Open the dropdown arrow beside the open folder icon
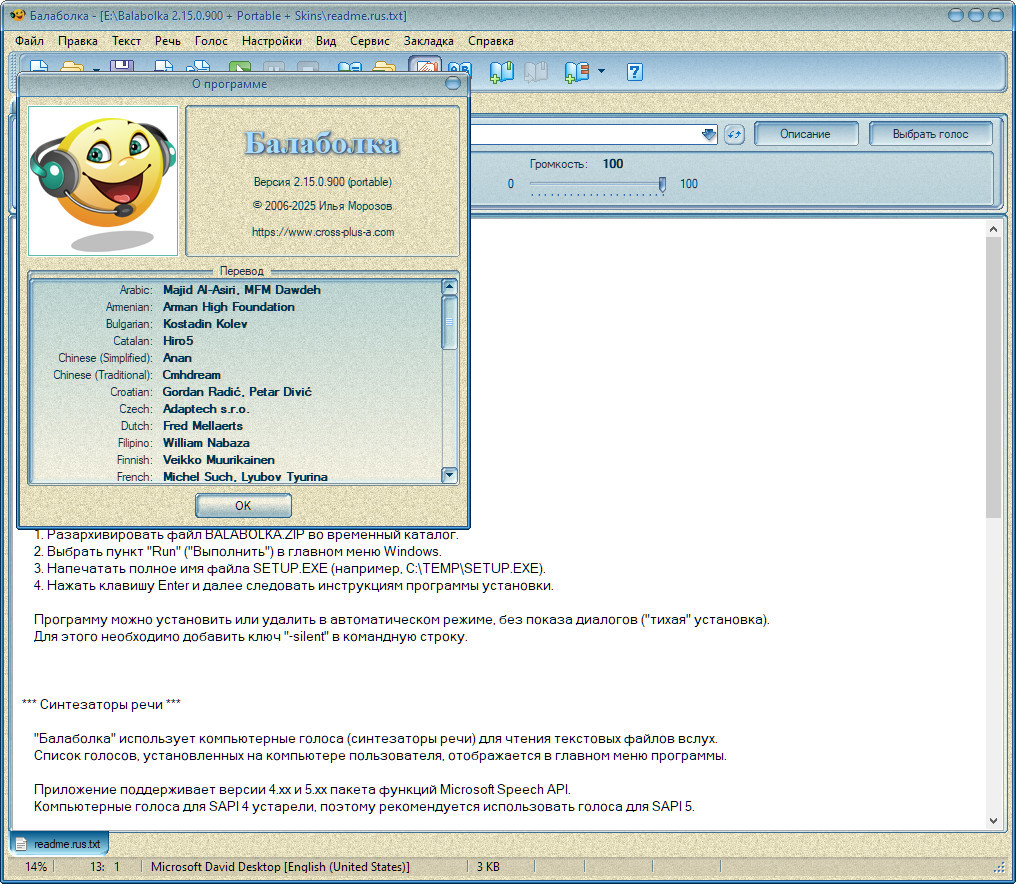Viewport: 1016px width, 884px height. point(96,68)
